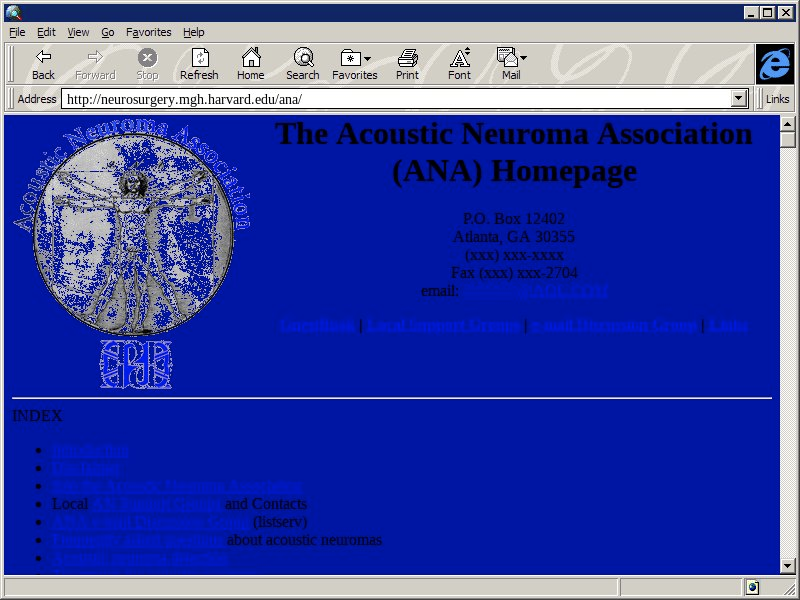This screenshot has height=600, width=800.
Task: Open the email address link
Action: point(534,291)
